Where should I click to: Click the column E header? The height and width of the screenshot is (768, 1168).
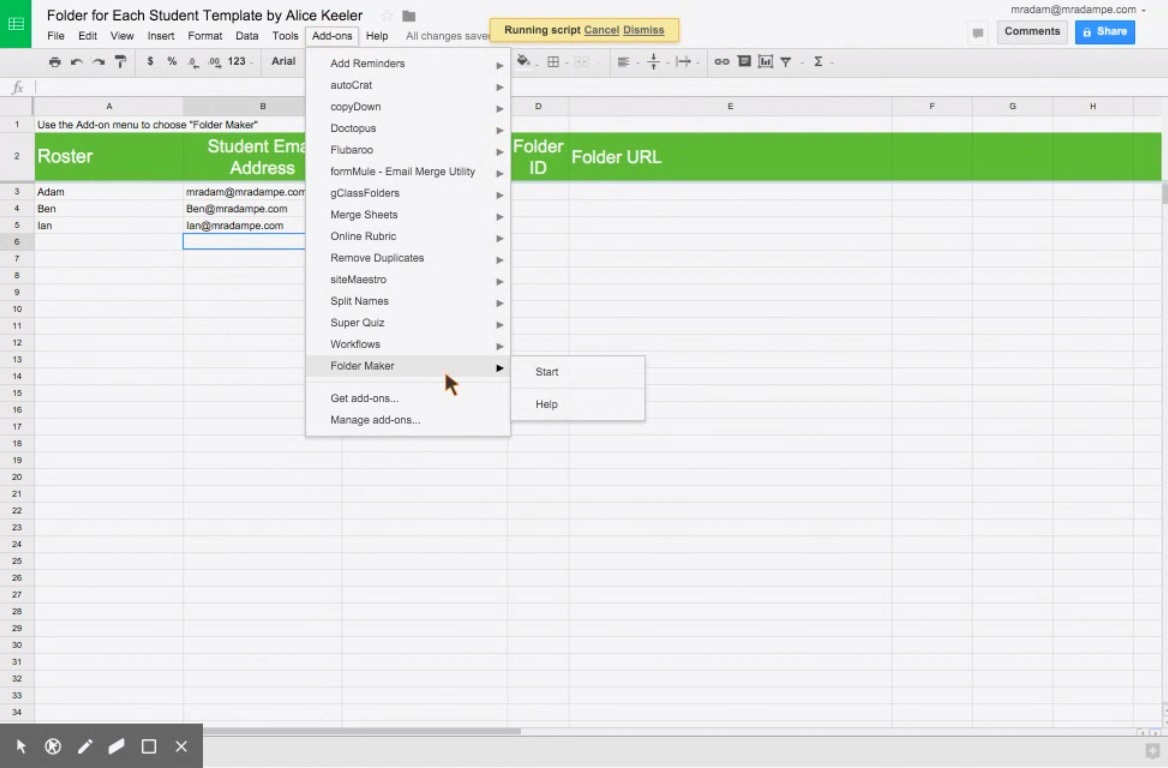[x=730, y=107]
